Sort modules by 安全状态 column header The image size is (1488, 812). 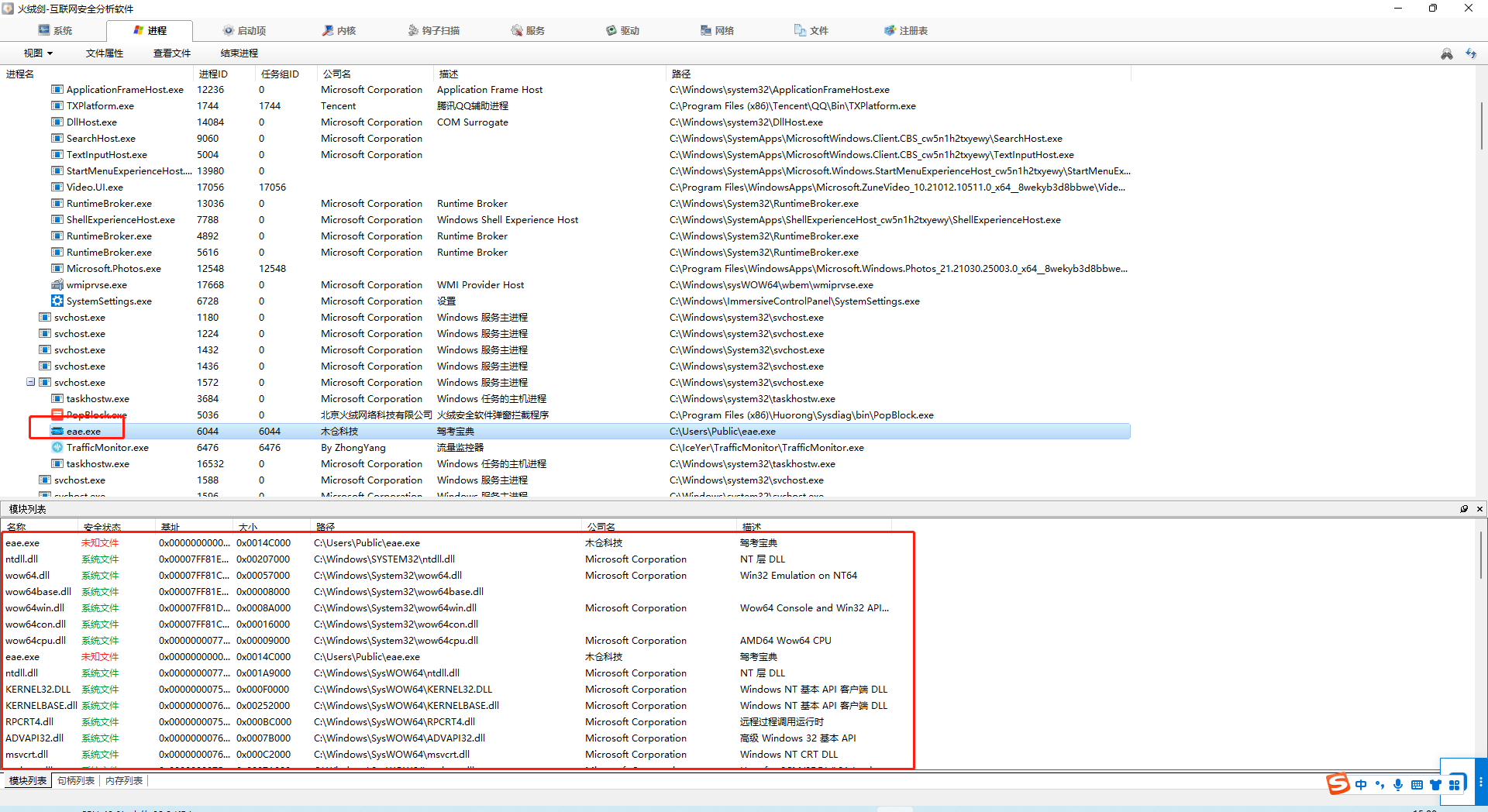point(116,527)
